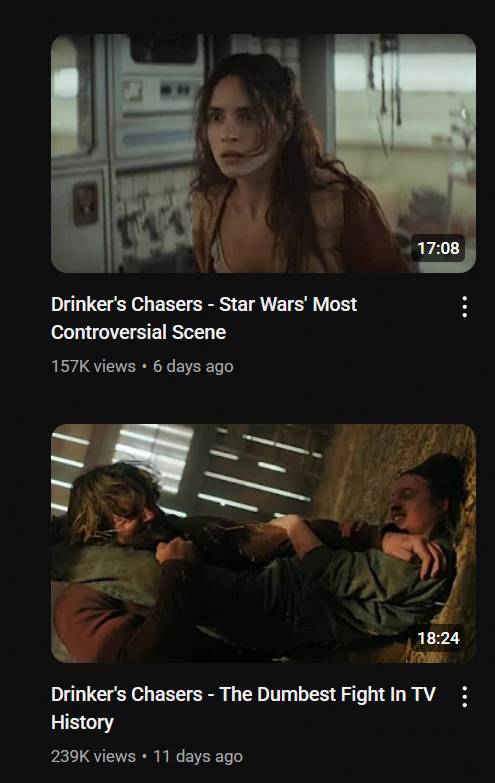Click the "239K views" text
This screenshot has width=495, height=783.
pyautogui.click(x=93, y=756)
